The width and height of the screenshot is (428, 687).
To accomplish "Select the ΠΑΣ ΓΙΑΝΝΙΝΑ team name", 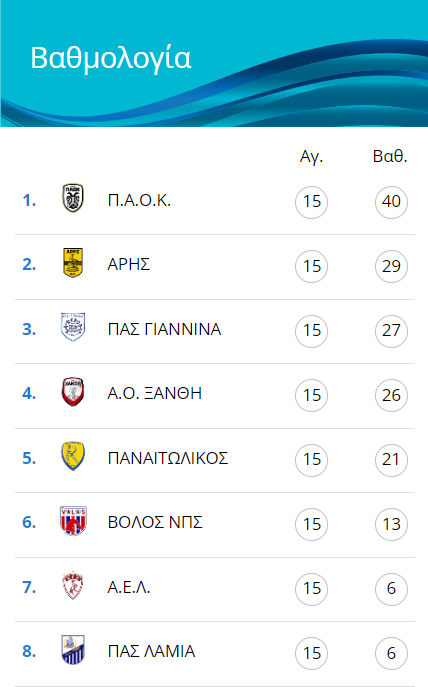I will (164, 329).
